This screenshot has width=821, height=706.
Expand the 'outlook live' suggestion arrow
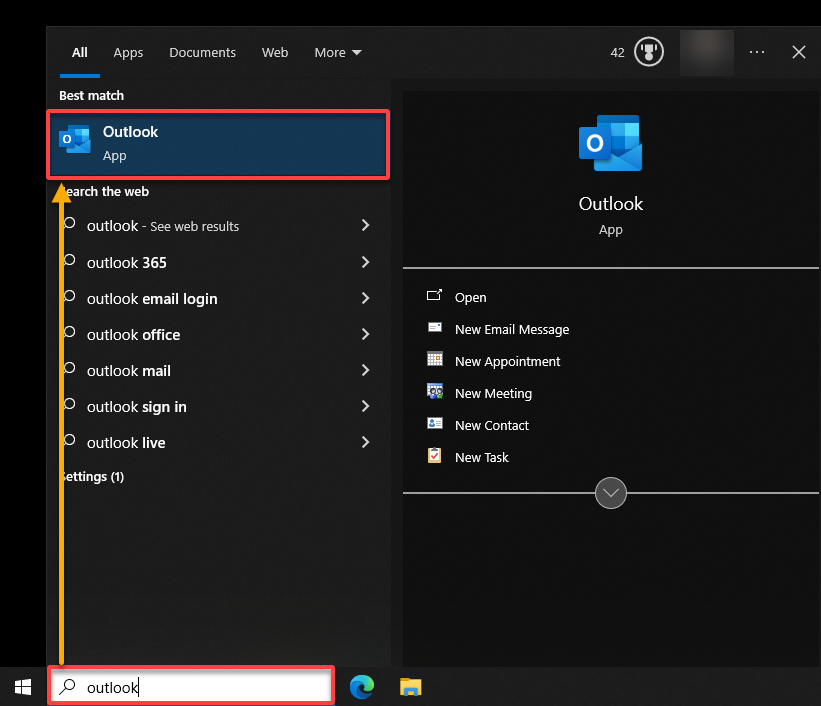365,442
